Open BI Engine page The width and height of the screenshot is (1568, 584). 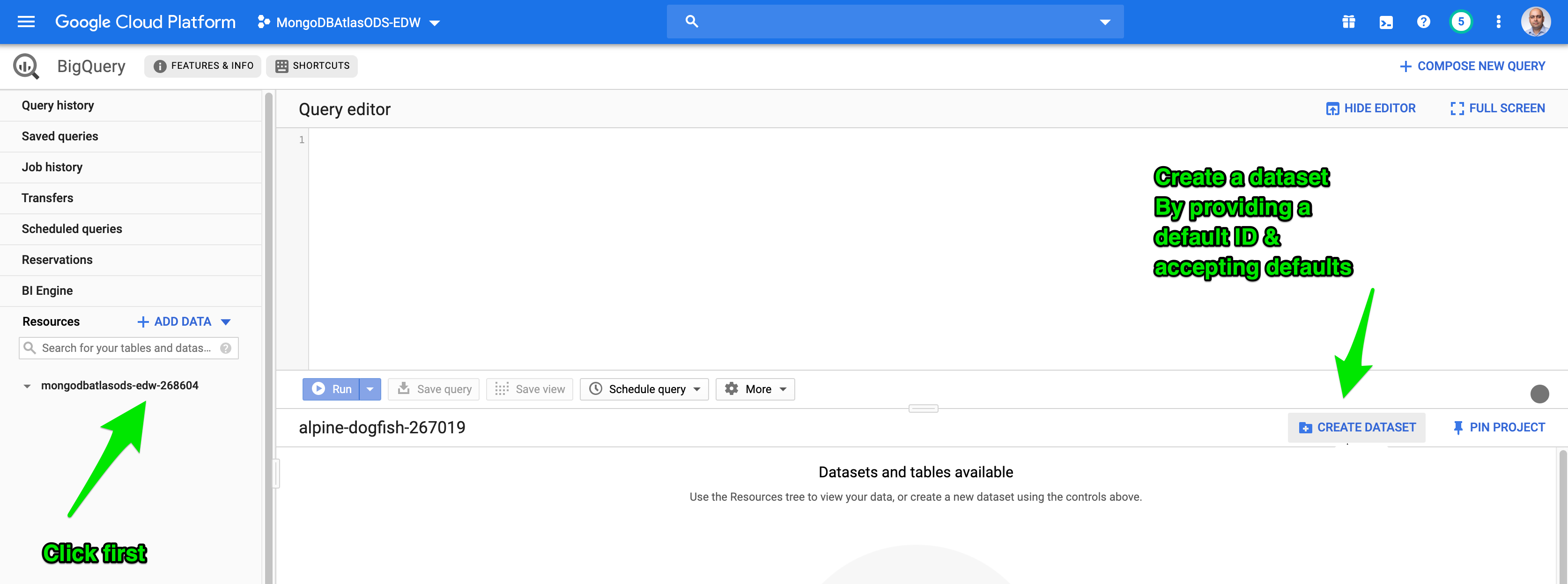coord(131,291)
